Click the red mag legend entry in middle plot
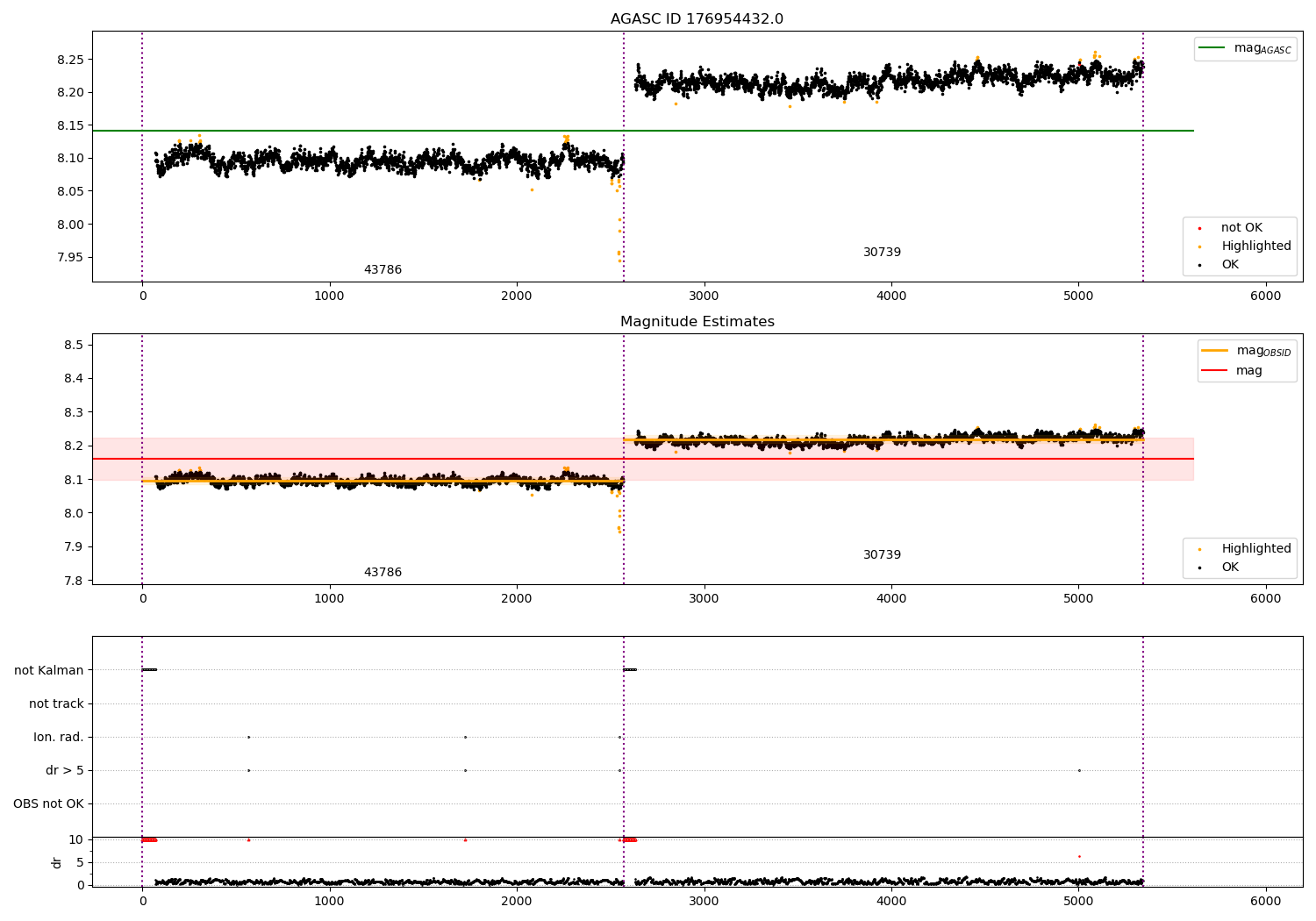The height and width of the screenshot is (921, 1316). click(x=1233, y=370)
